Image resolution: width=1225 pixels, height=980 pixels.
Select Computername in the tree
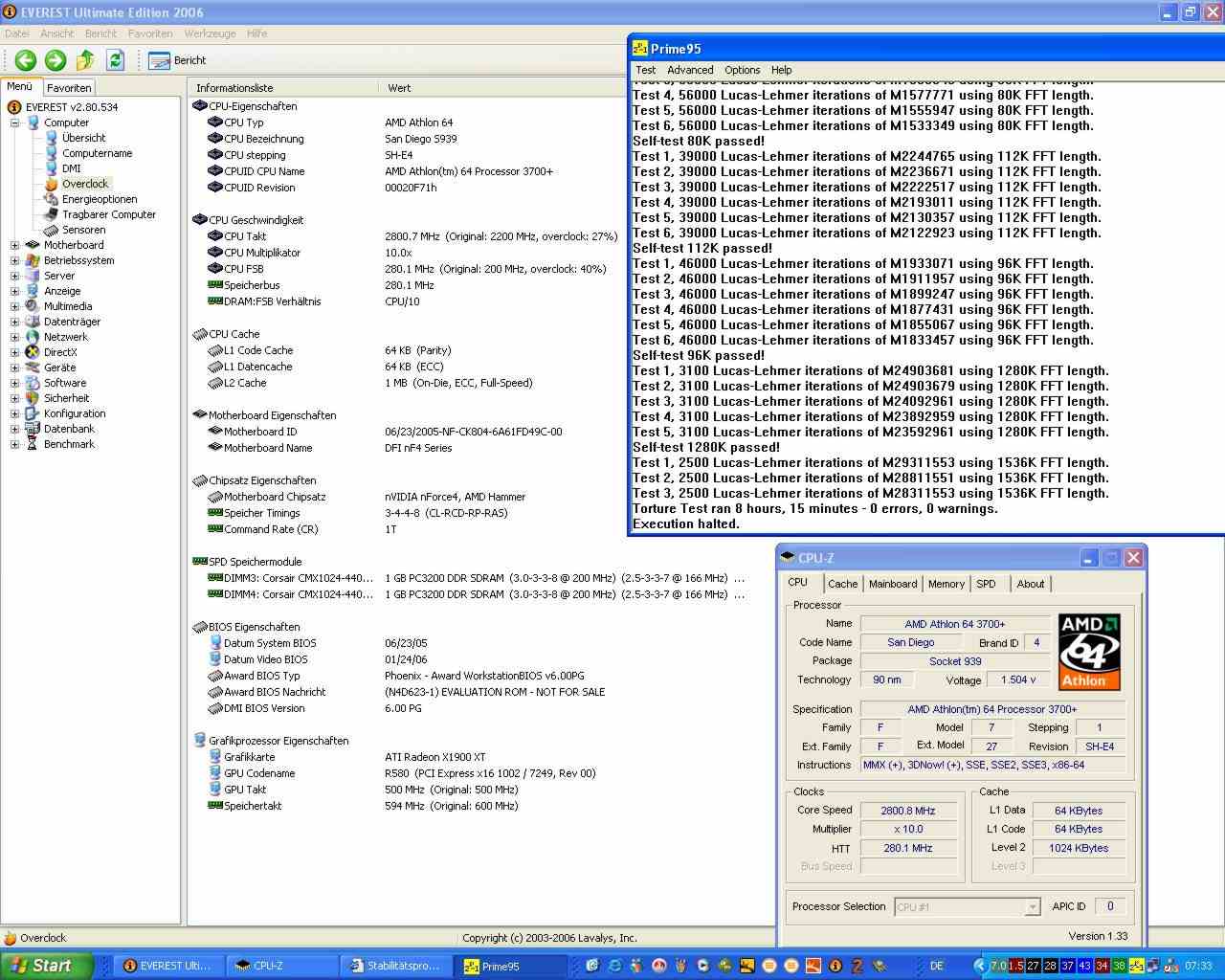[98, 153]
